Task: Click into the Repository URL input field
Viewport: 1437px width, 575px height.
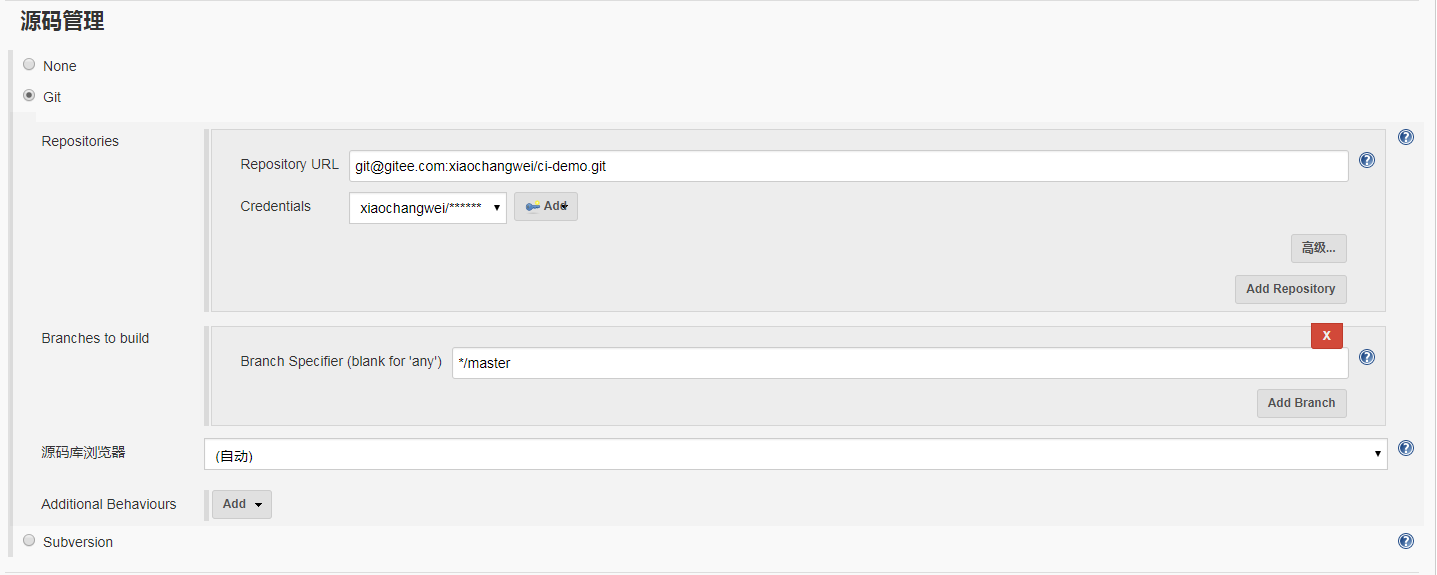Action: [x=849, y=166]
